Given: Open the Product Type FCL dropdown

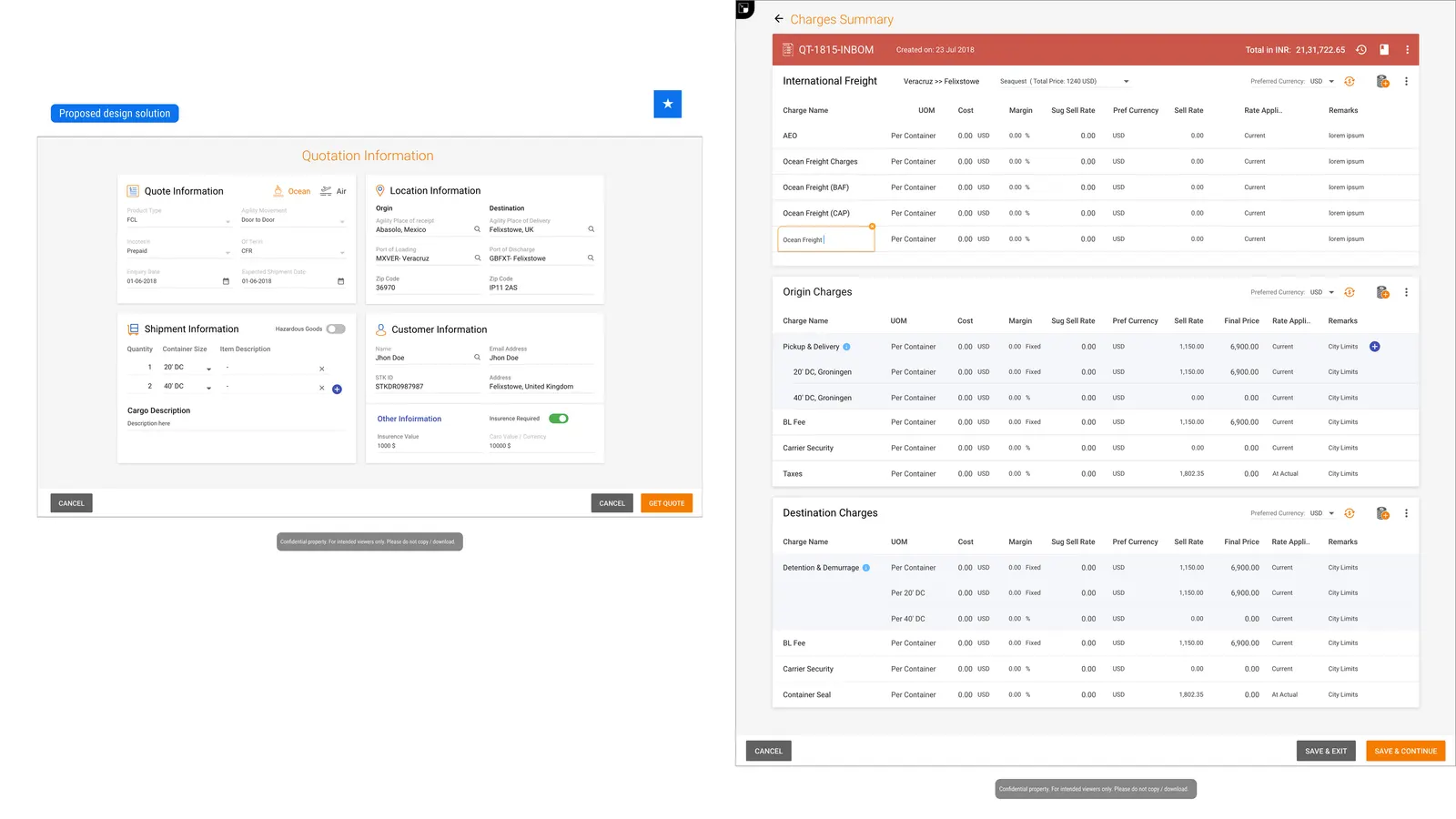Looking at the screenshot, I should tap(179, 220).
